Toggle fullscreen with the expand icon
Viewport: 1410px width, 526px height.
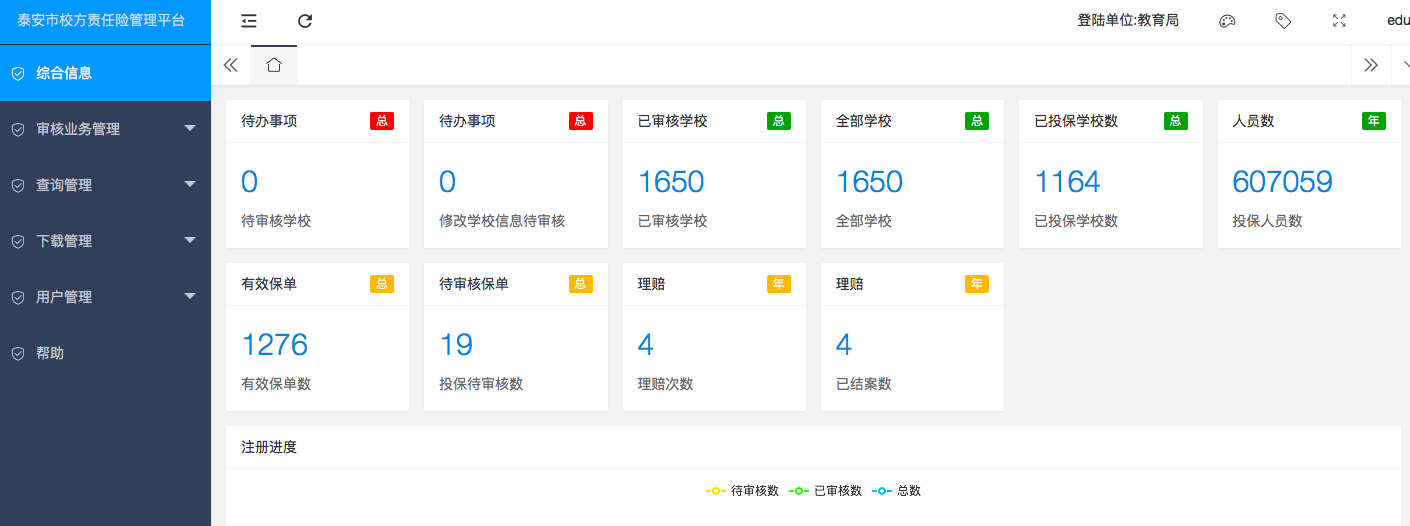pos(1340,21)
